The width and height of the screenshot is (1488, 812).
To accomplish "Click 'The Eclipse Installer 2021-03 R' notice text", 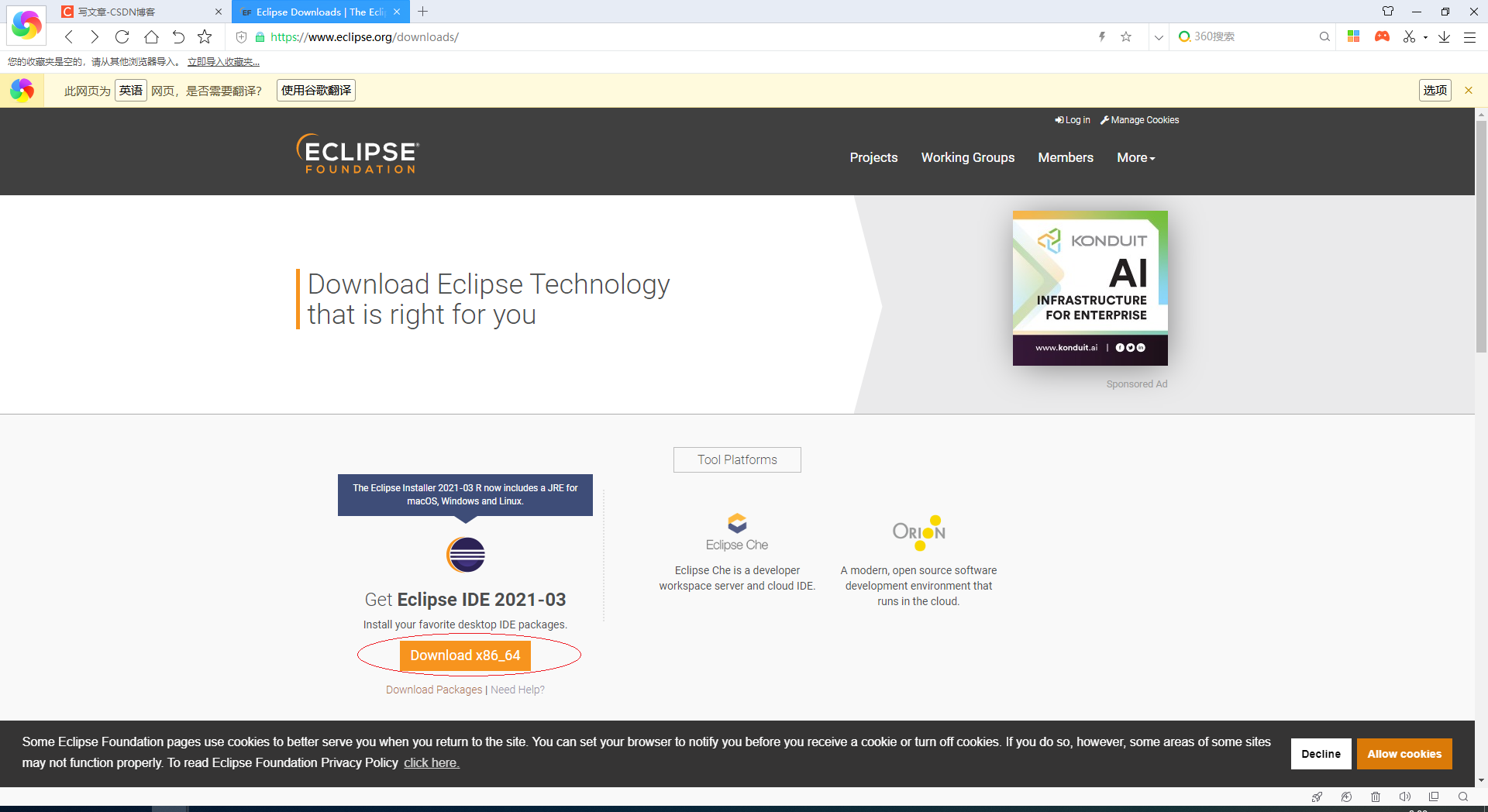I will tap(465, 494).
